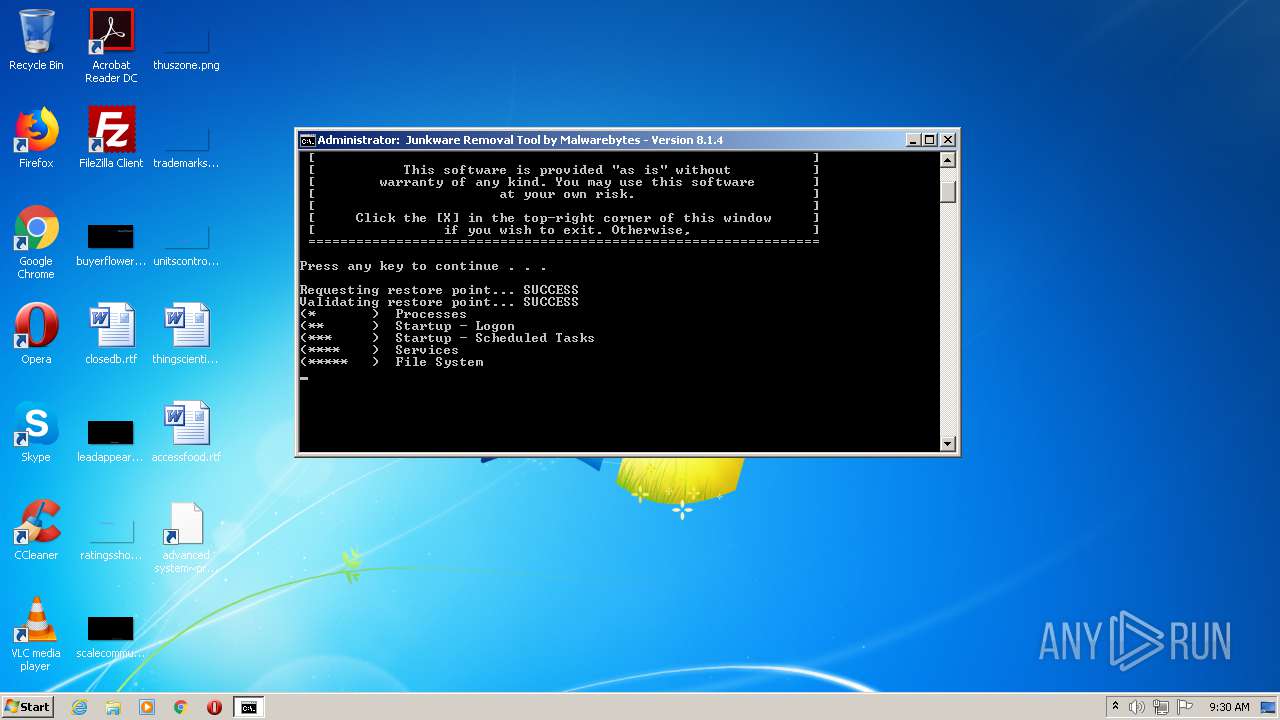
Task: Maximize the Junkware Removal Tool window
Action: [929, 140]
